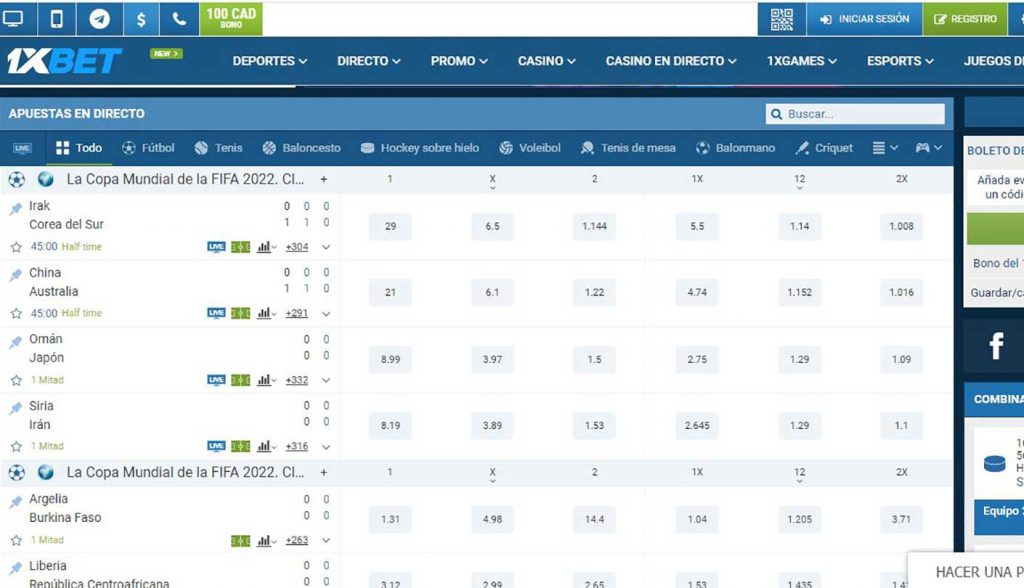Viewport: 1024px width, 588px height.
Task: Favorite the Siria vs Irán match
Action: [x=16, y=447]
